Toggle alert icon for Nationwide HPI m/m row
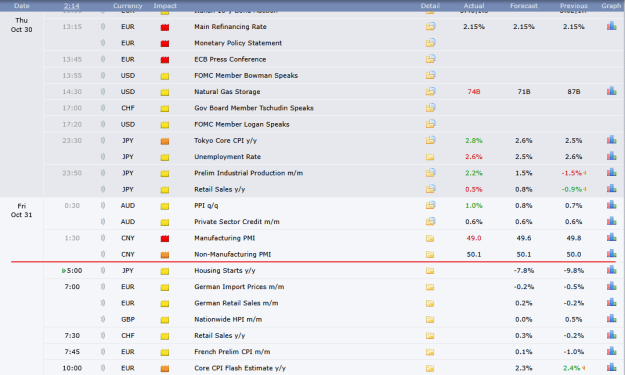The image size is (625, 375). (x=103, y=319)
